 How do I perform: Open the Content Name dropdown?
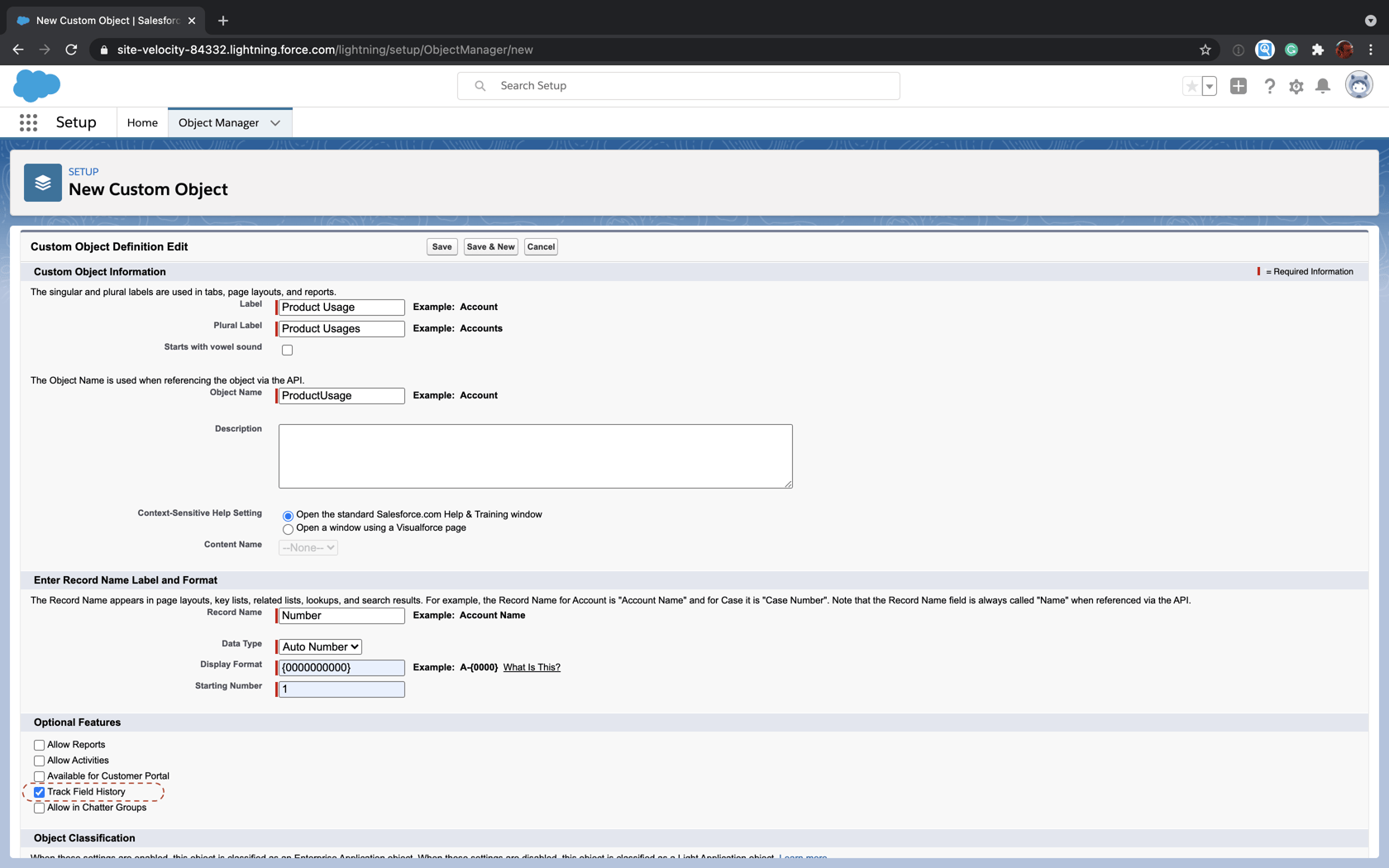click(308, 547)
